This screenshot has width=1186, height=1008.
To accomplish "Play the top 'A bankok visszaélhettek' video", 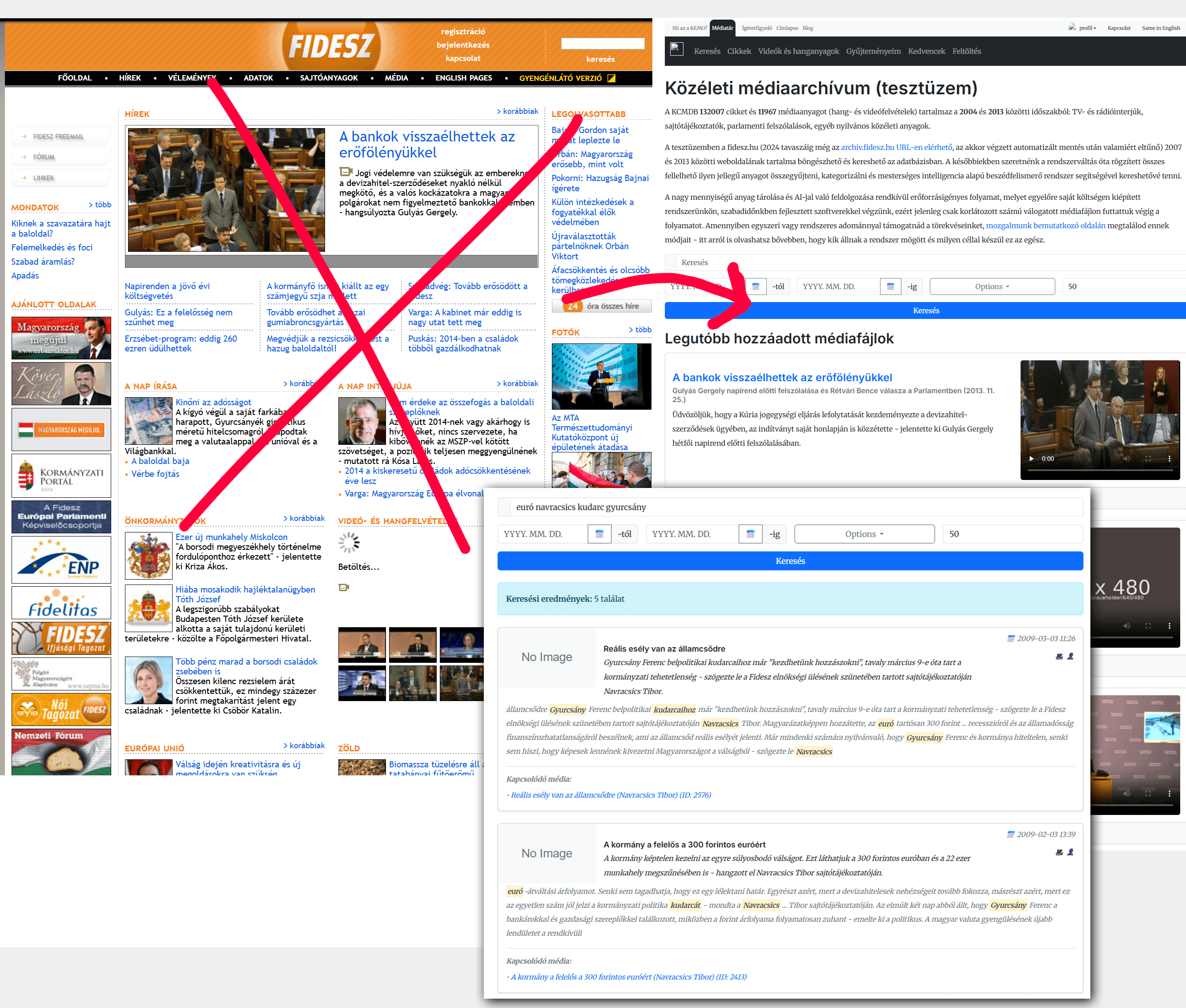I will click(x=1032, y=459).
